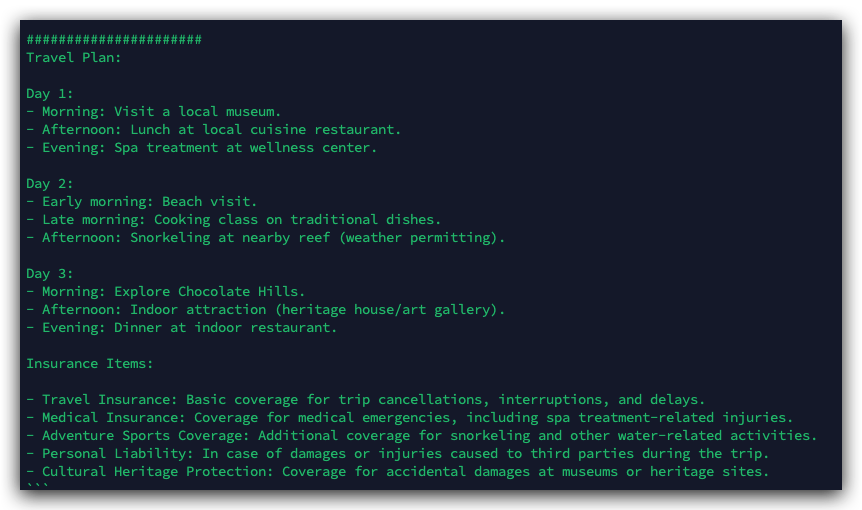Click the lunch at local cuisine restaurant line

(214, 130)
